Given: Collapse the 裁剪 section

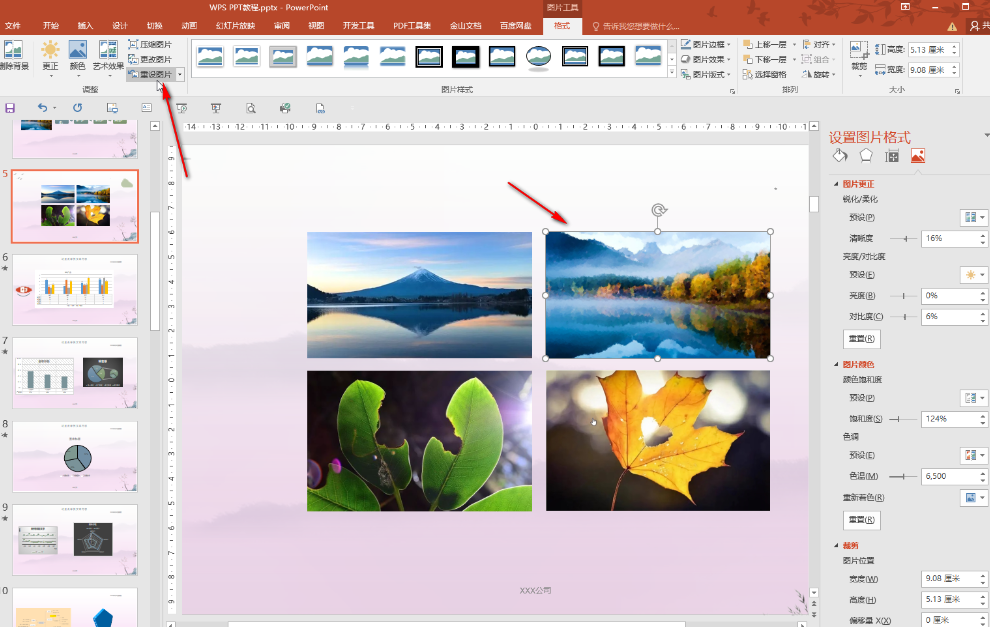Looking at the screenshot, I should (x=836, y=546).
